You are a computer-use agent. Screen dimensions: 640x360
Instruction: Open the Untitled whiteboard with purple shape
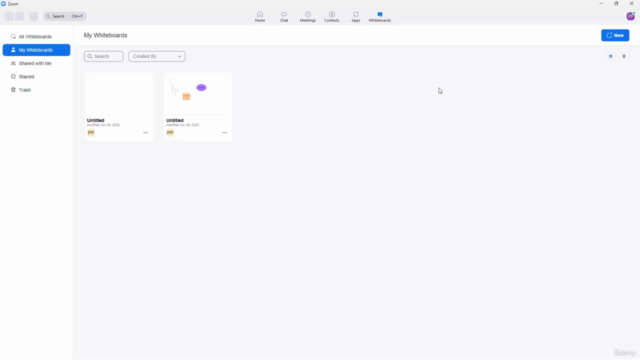(x=198, y=94)
